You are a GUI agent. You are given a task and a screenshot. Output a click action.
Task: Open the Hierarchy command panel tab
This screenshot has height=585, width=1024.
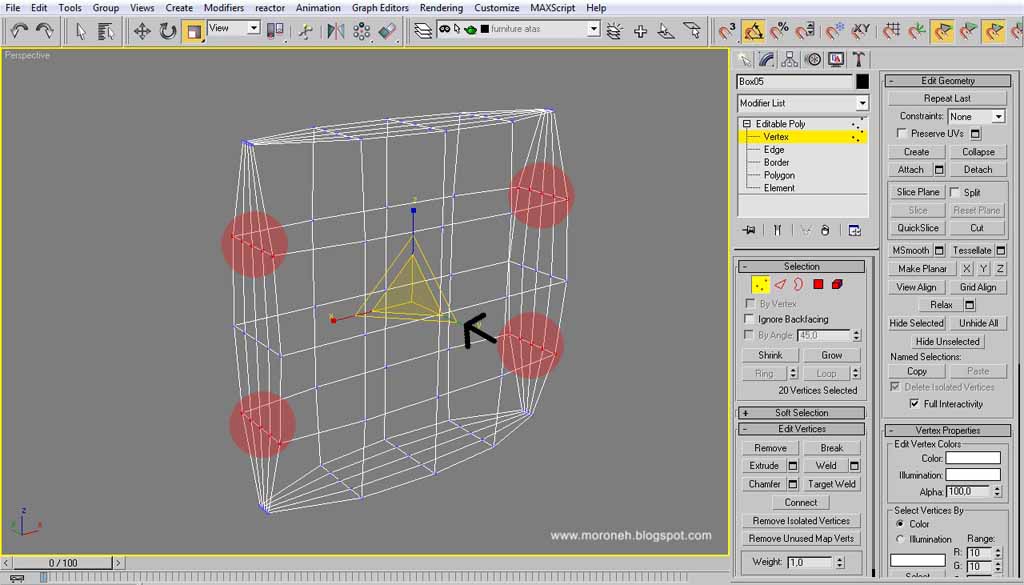790,59
